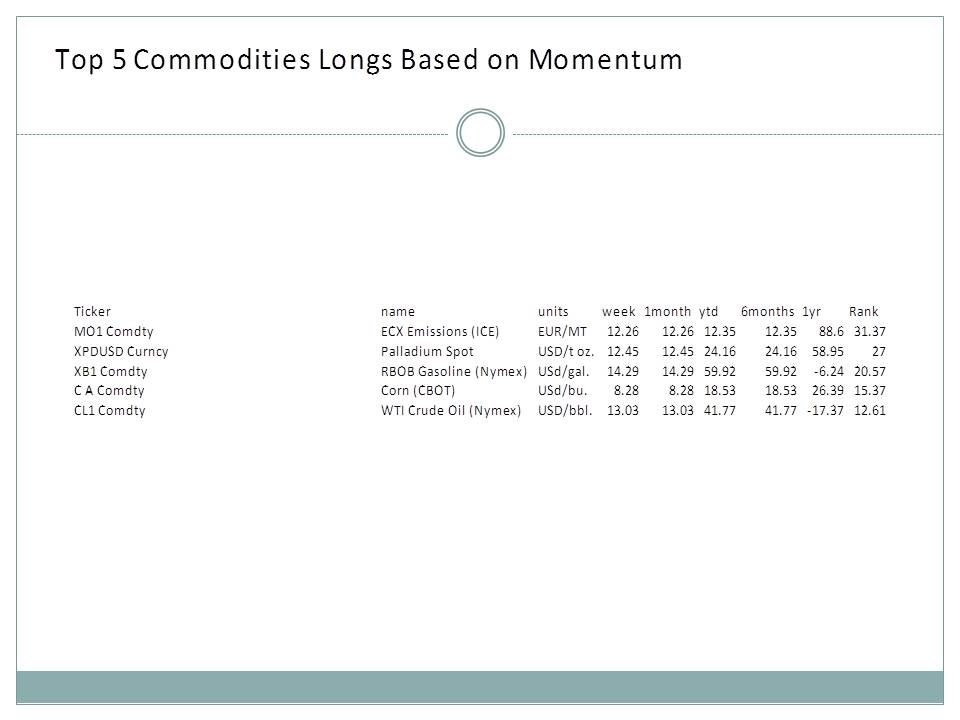Select the name column header
The height and width of the screenshot is (720, 960).
click(x=397, y=311)
